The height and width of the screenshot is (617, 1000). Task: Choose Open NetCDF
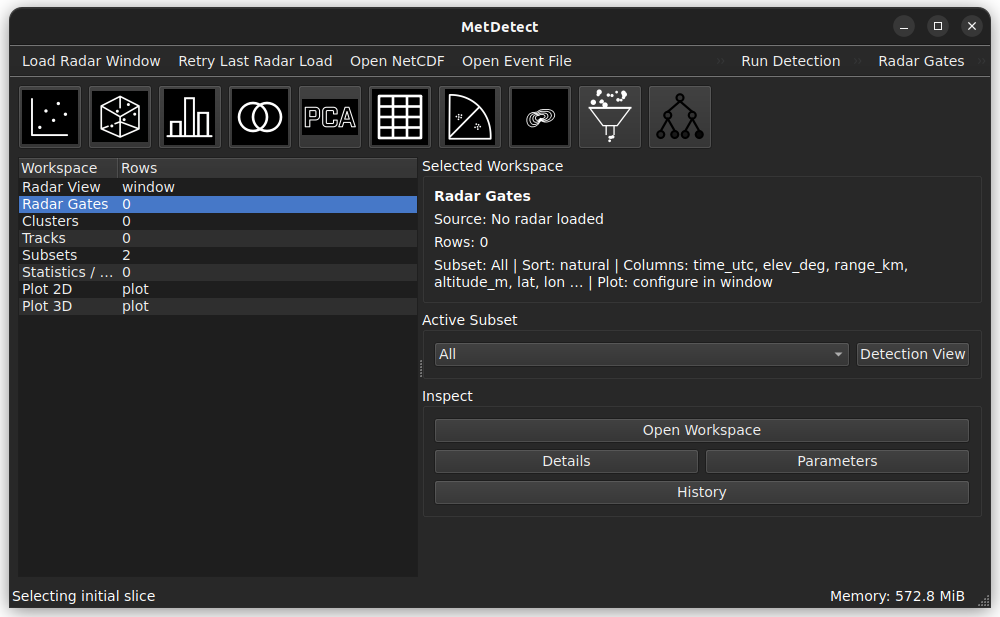pos(397,61)
